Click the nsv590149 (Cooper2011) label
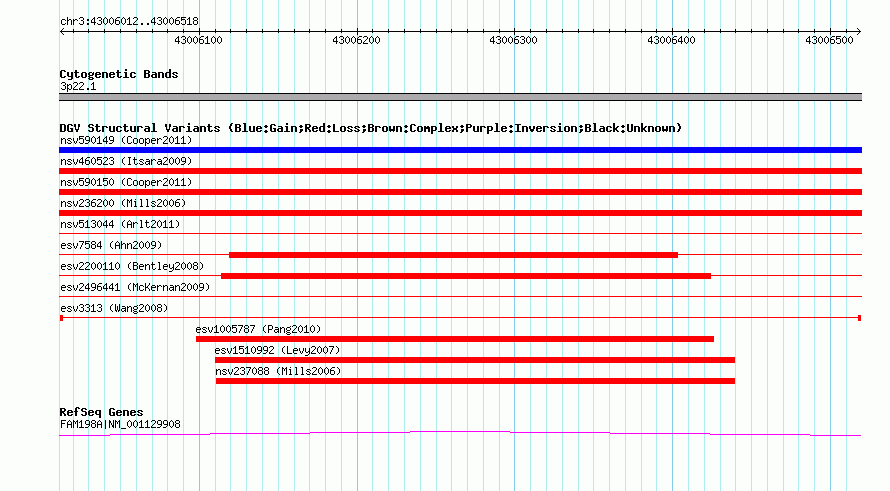The width and height of the screenshot is (890, 491). tap(126, 140)
